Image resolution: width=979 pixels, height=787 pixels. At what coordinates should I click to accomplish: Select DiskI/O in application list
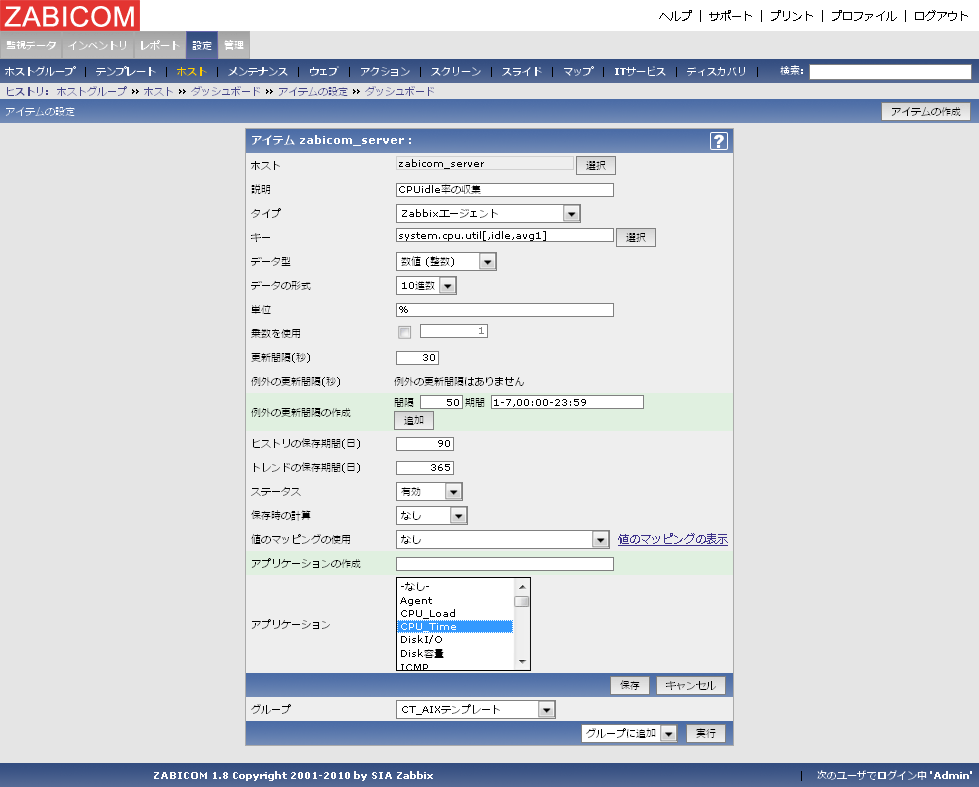tap(455, 640)
